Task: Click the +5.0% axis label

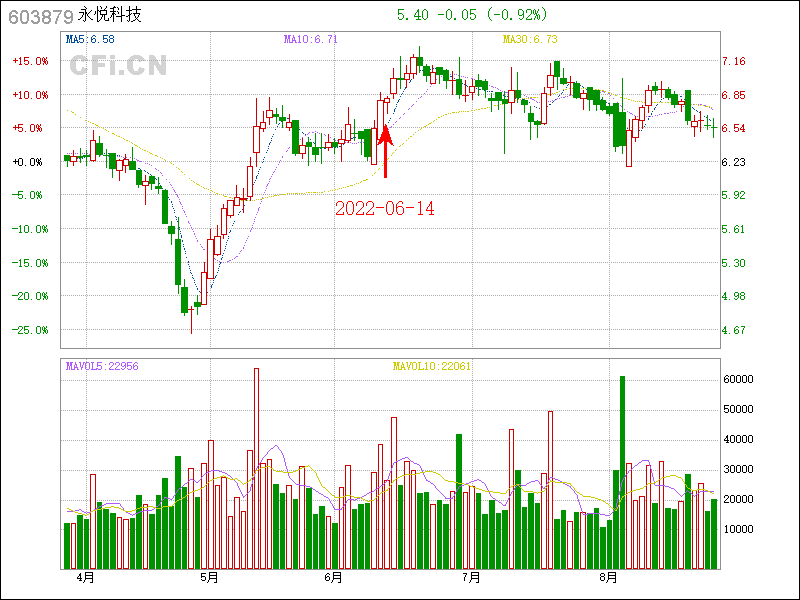Action: (x=27, y=128)
